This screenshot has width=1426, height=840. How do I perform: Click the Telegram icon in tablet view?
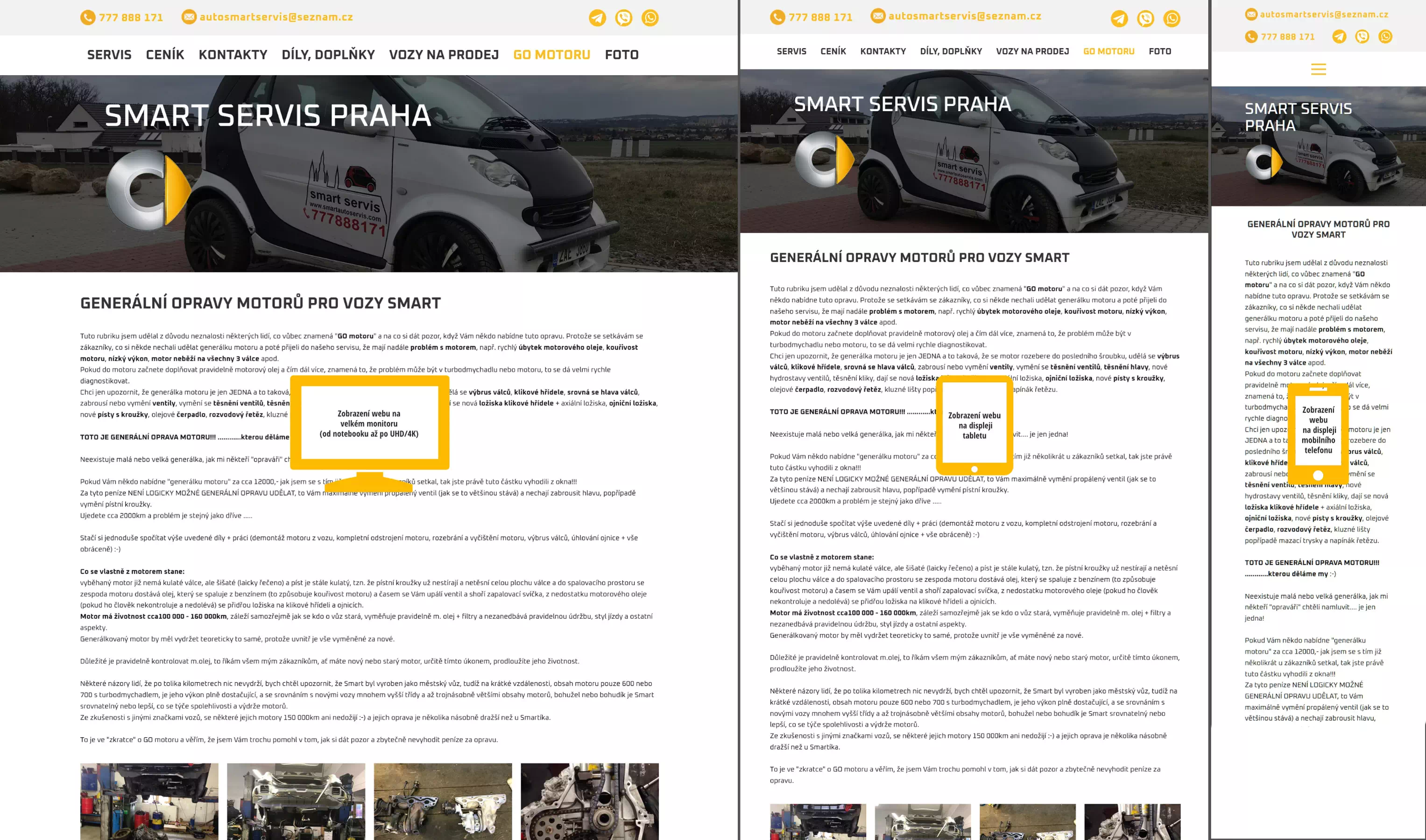click(x=1119, y=19)
